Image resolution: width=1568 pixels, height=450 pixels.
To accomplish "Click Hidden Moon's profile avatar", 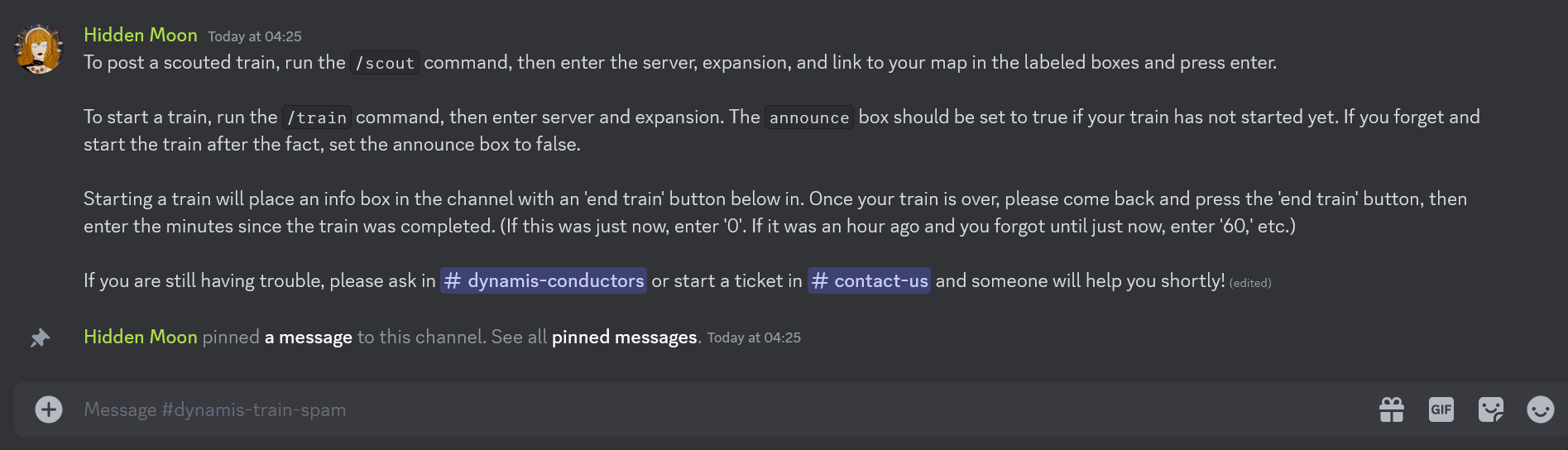I will coord(39,49).
